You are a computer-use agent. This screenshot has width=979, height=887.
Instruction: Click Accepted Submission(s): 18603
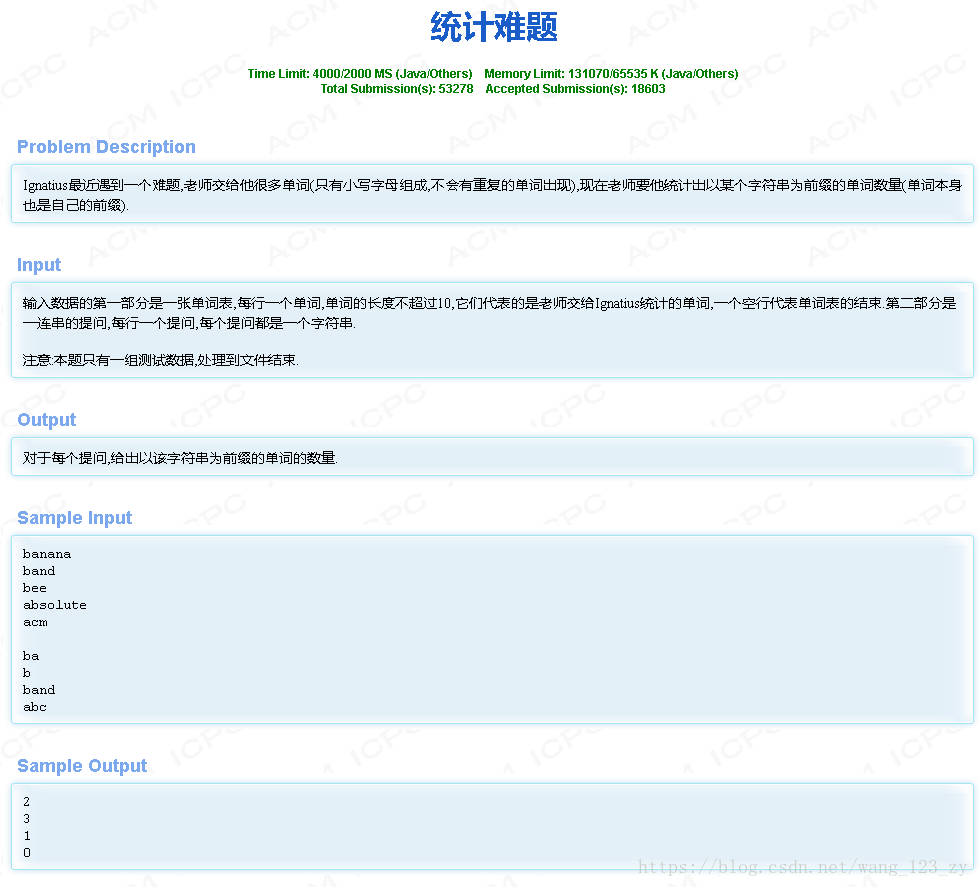tap(575, 89)
